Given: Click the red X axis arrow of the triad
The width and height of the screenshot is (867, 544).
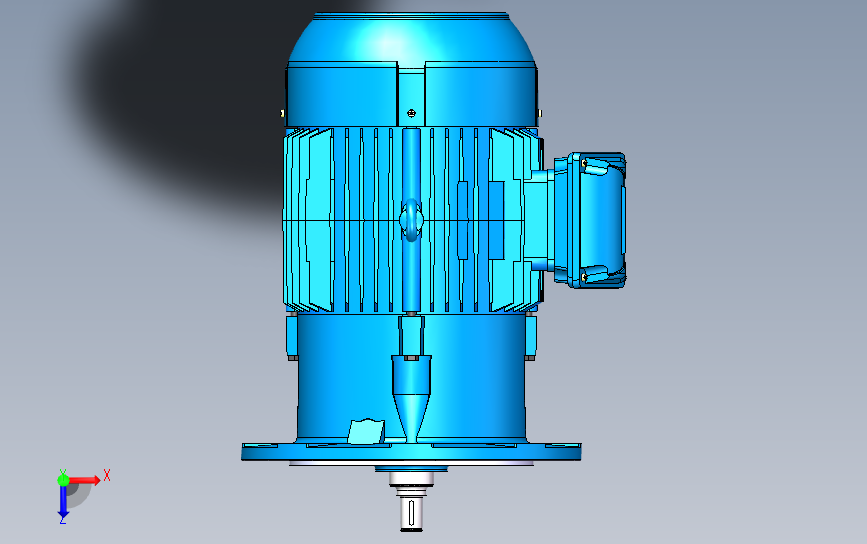Looking at the screenshot, I should [x=85, y=480].
